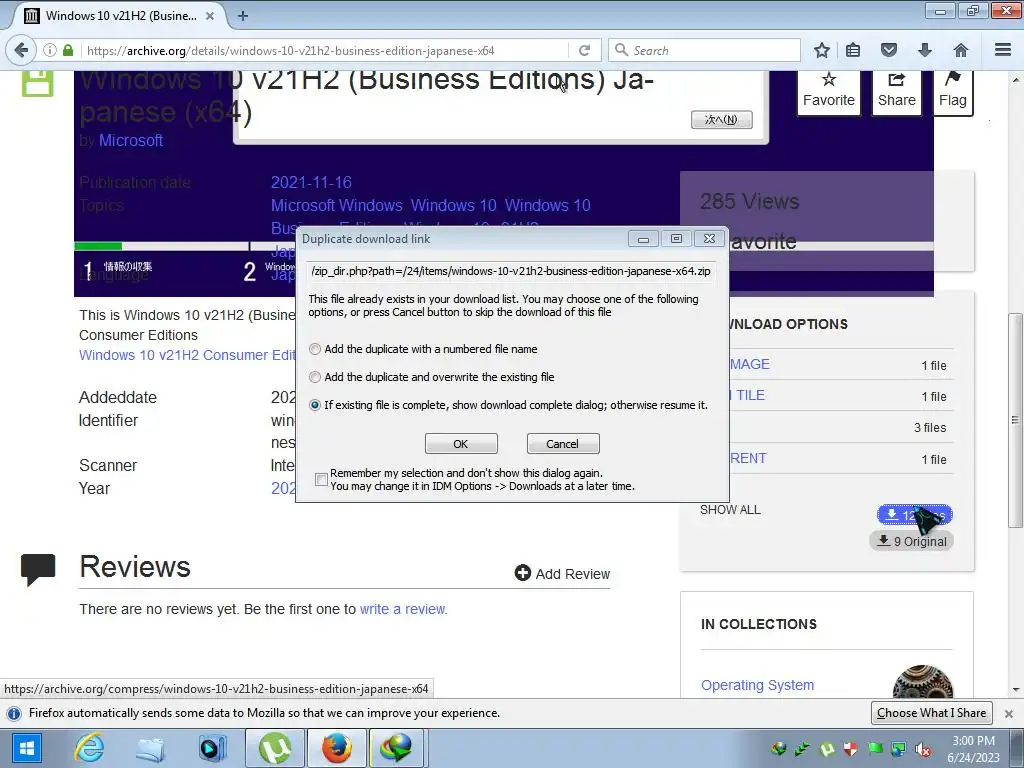This screenshot has height=768, width=1024.
Task: Minimize the Duplicate download link dialog
Action: tap(643, 239)
